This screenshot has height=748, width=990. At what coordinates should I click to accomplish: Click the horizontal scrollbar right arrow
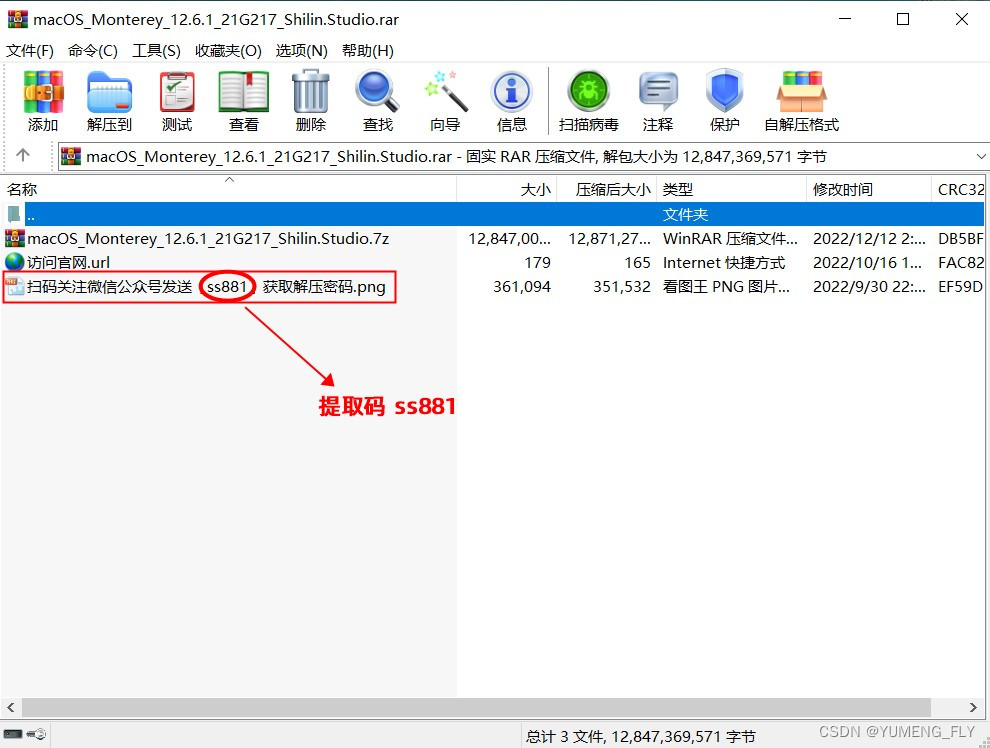point(973,707)
